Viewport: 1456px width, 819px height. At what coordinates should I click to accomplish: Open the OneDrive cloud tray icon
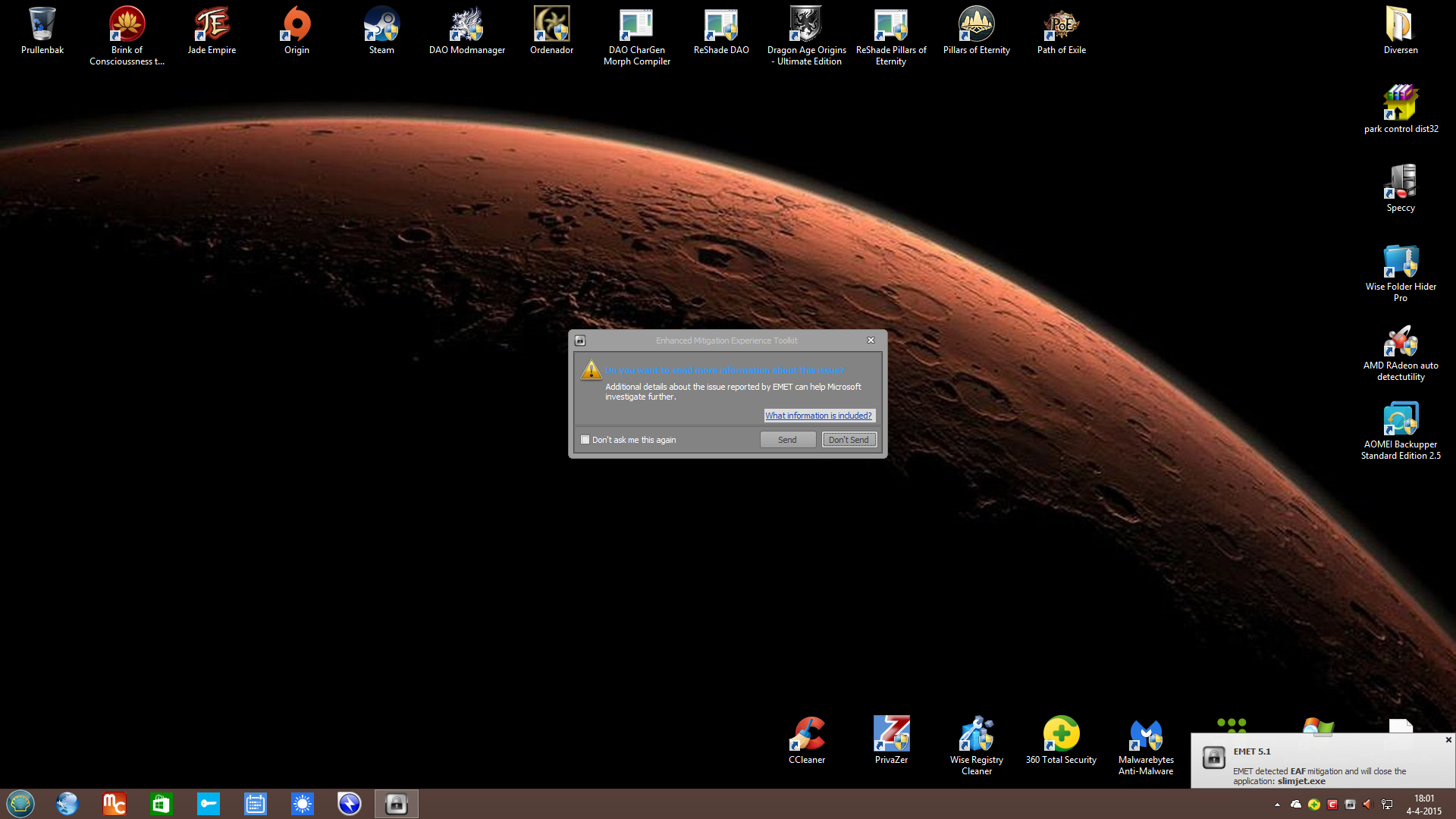pos(1296,805)
